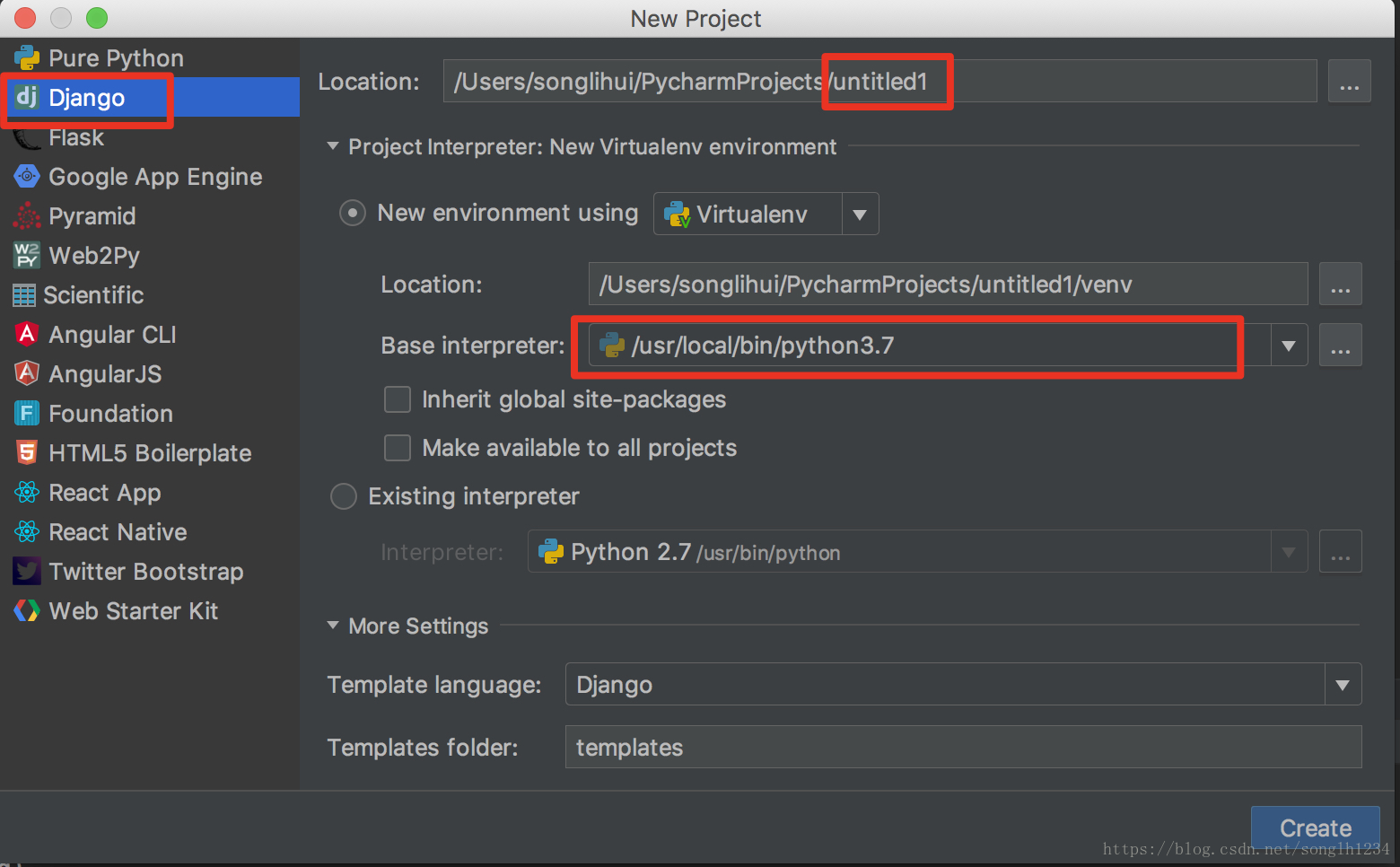
Task: Click the Pure Python project icon
Action: [x=27, y=58]
